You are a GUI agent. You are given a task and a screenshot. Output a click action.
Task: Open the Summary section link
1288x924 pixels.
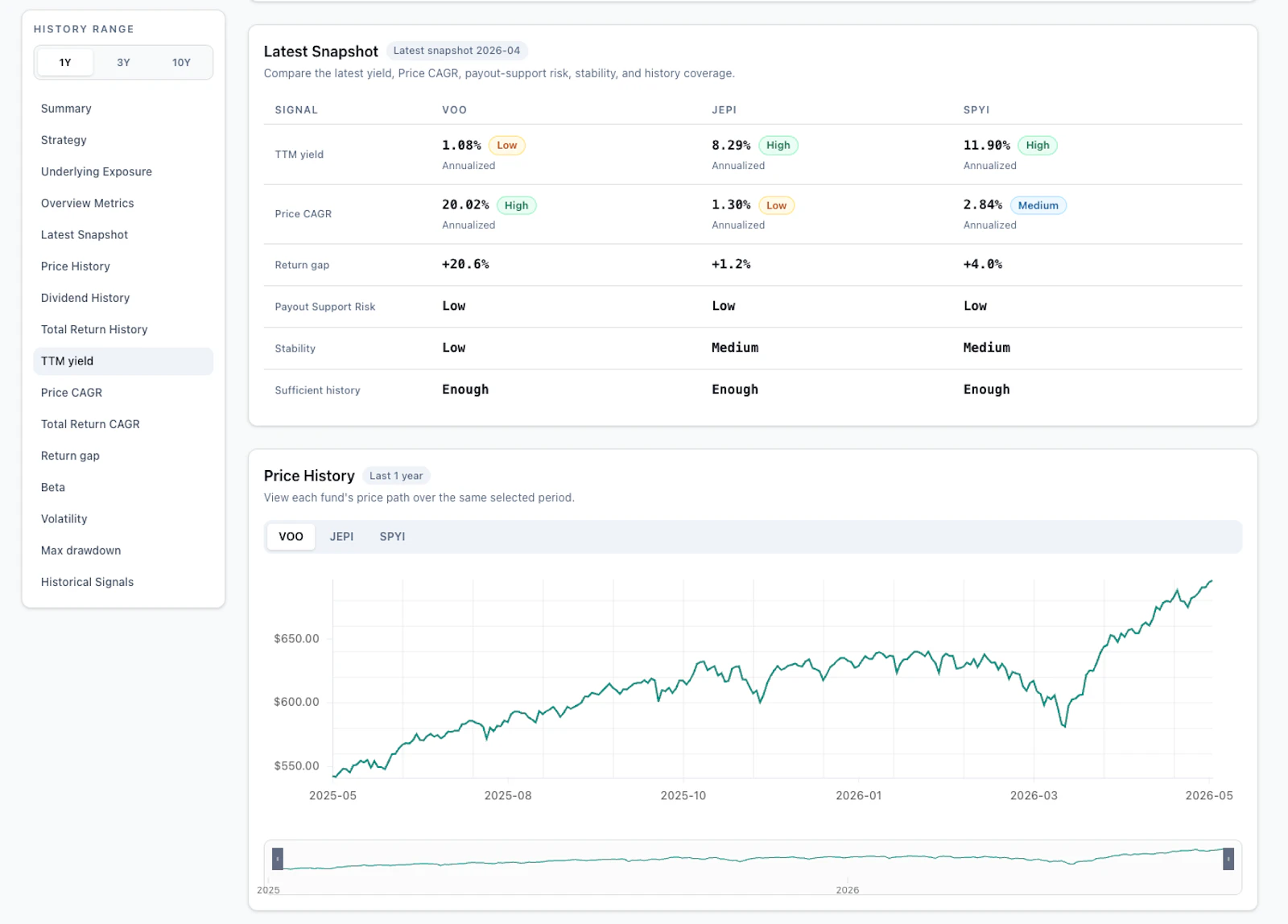pyautogui.click(x=123, y=109)
